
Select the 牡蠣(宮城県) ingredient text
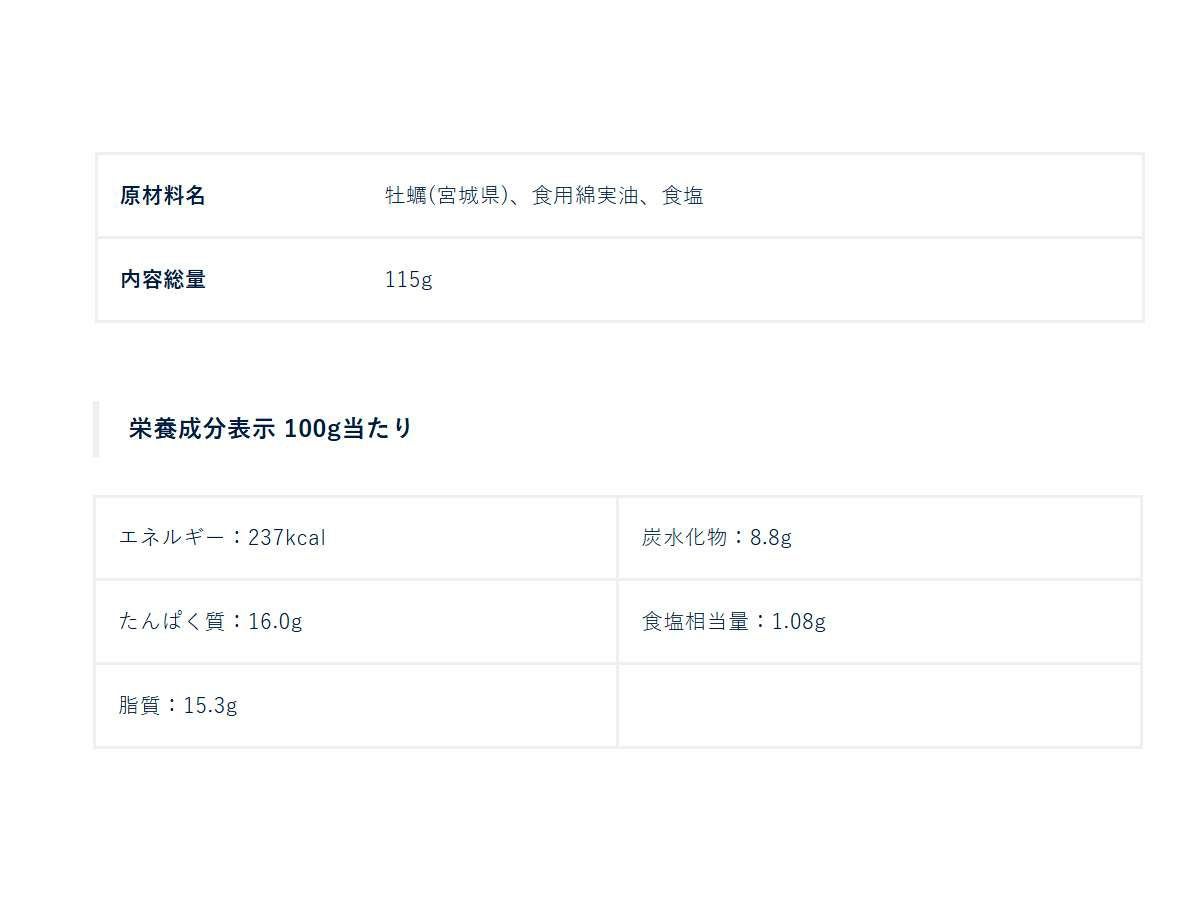pos(441,196)
